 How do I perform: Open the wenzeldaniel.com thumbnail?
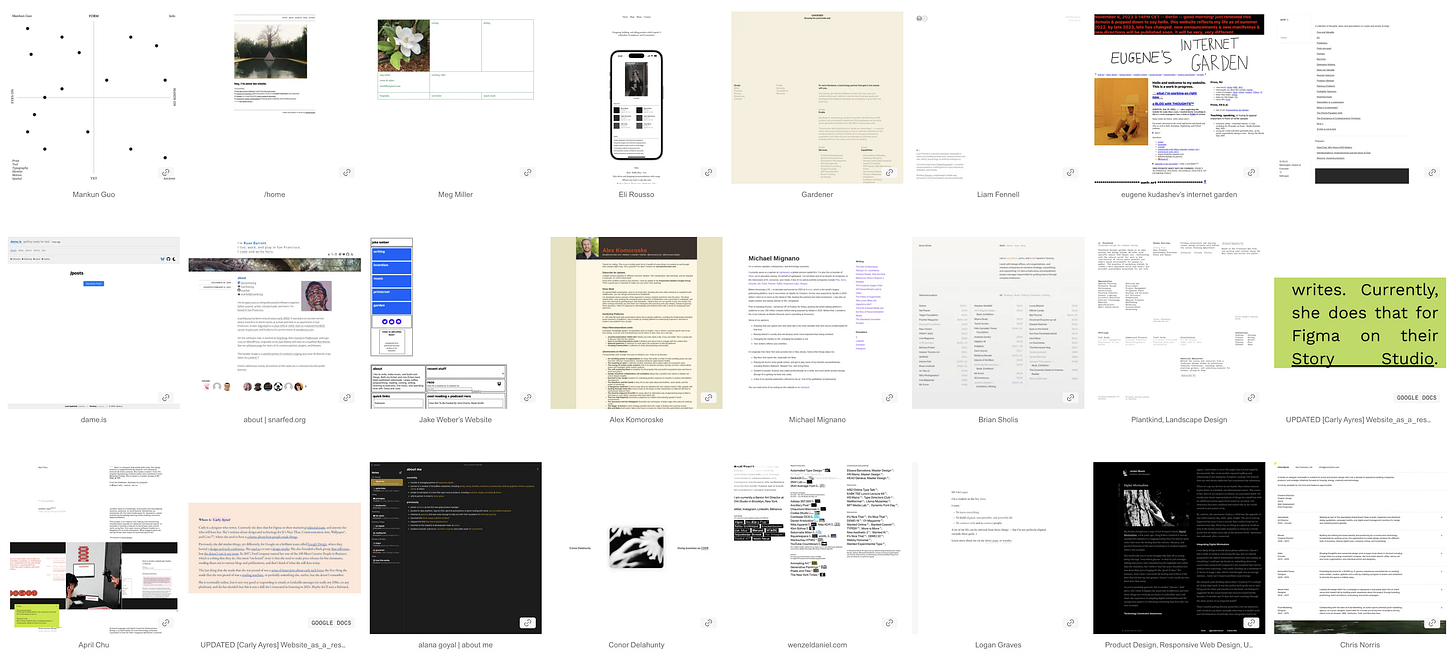(817, 547)
